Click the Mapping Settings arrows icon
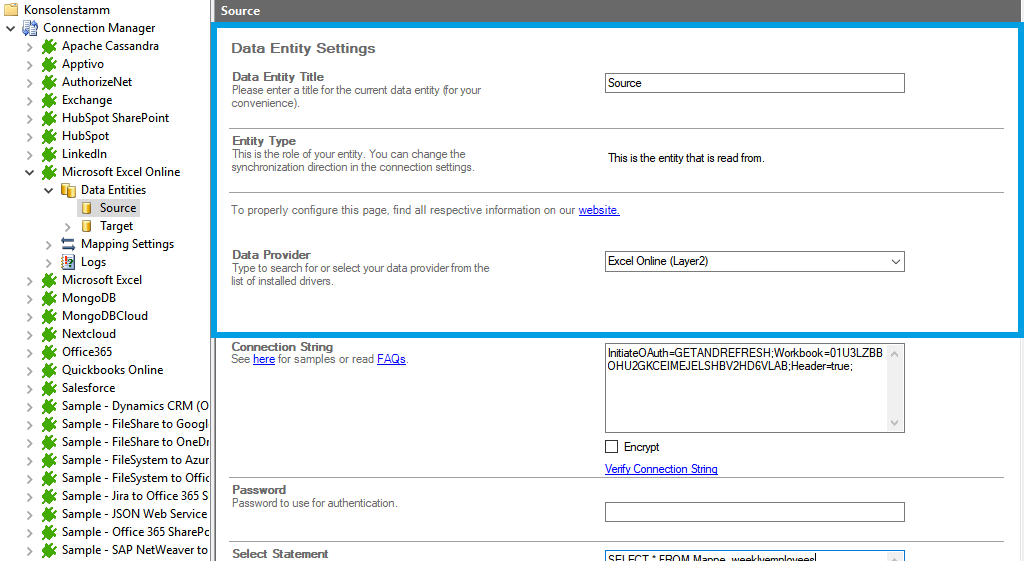The height and width of the screenshot is (561, 1024). pos(68,244)
